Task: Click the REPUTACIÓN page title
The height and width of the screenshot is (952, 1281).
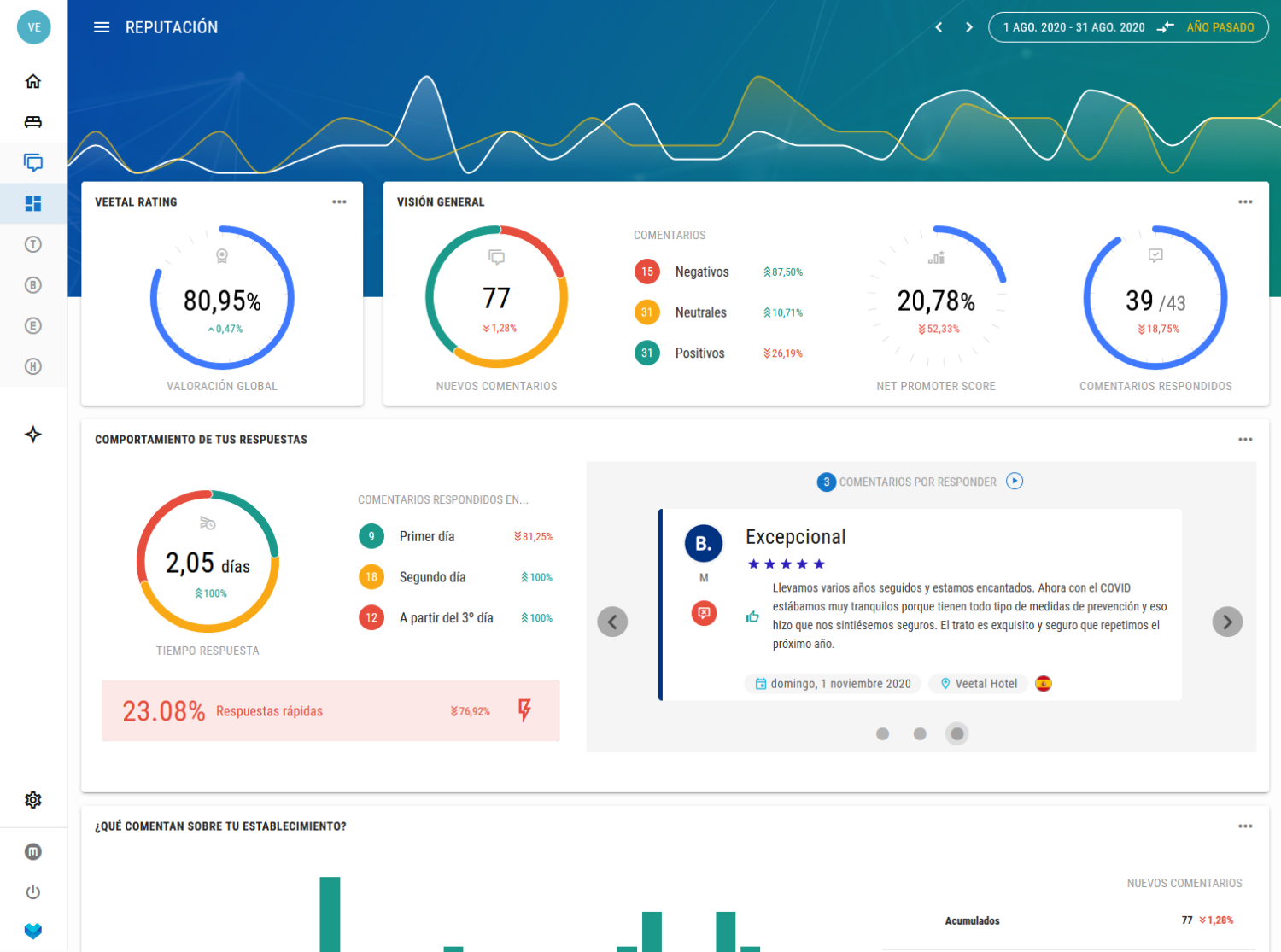Action: pyautogui.click(x=172, y=27)
